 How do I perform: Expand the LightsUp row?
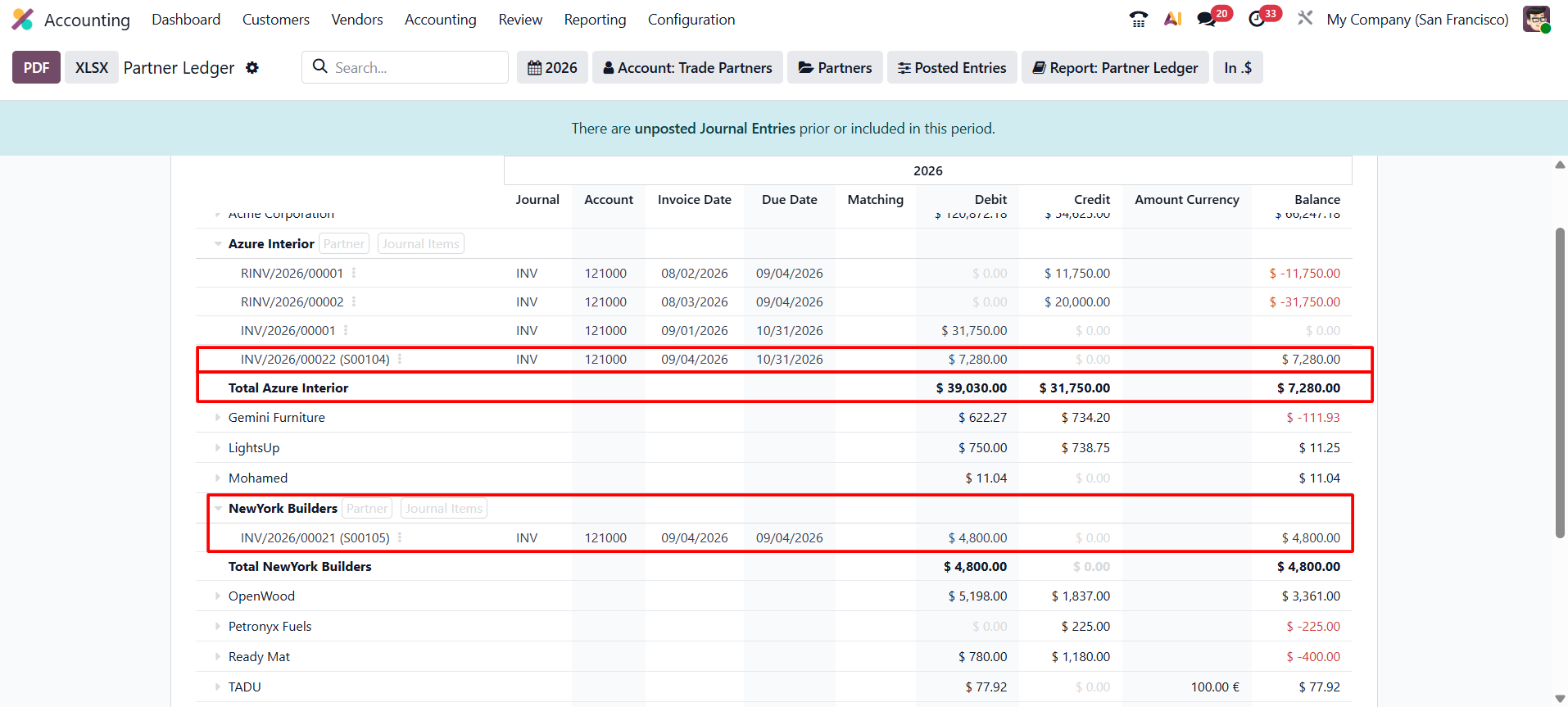coord(218,447)
